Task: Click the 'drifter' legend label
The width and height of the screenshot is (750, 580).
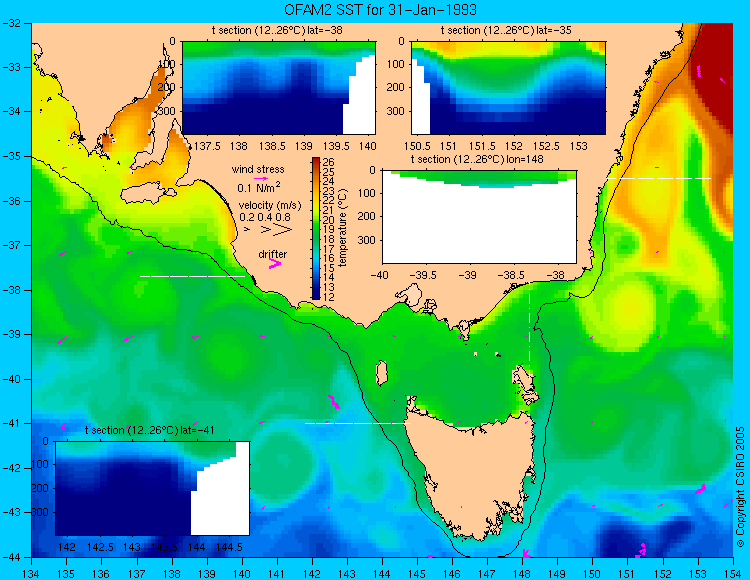Action: (x=273, y=254)
